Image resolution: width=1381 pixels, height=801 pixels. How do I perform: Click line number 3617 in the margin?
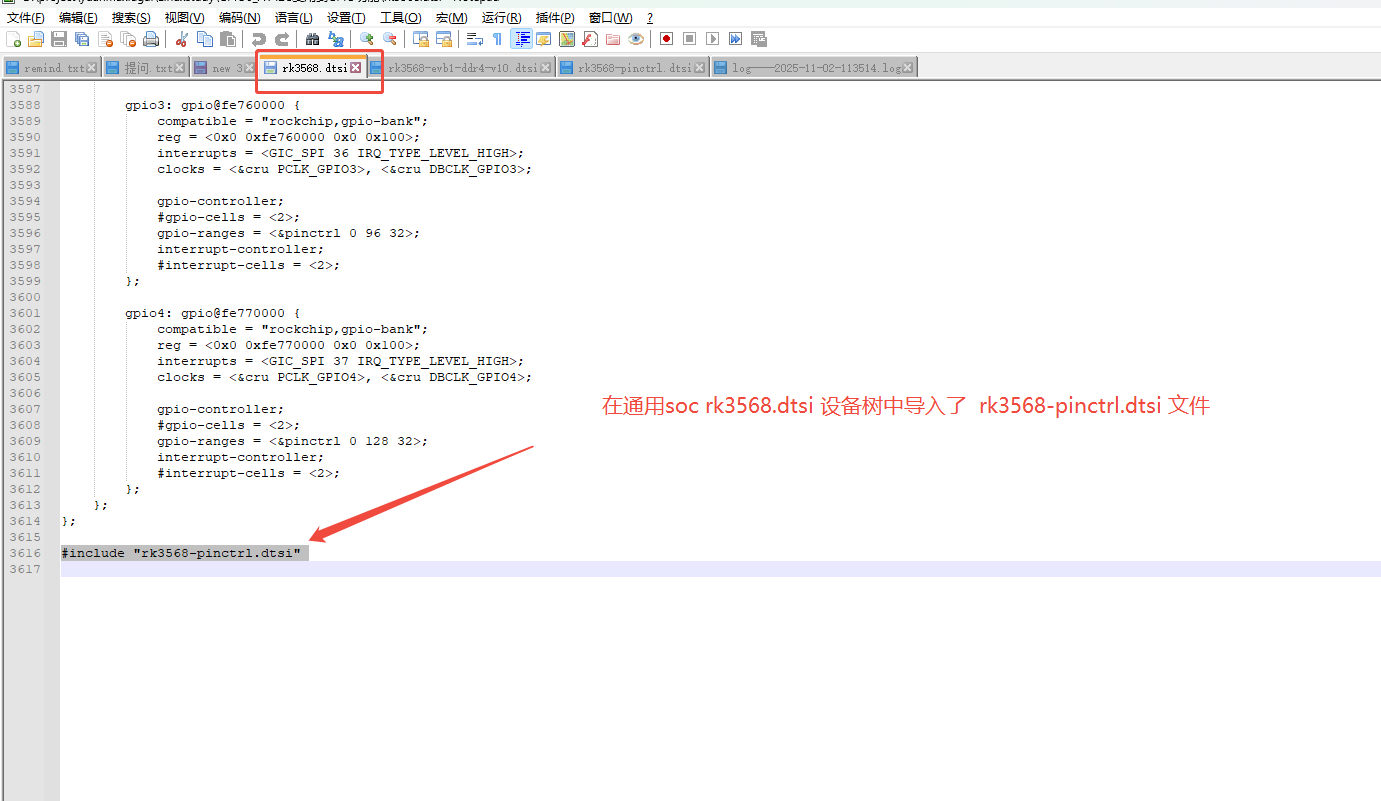tap(25, 569)
